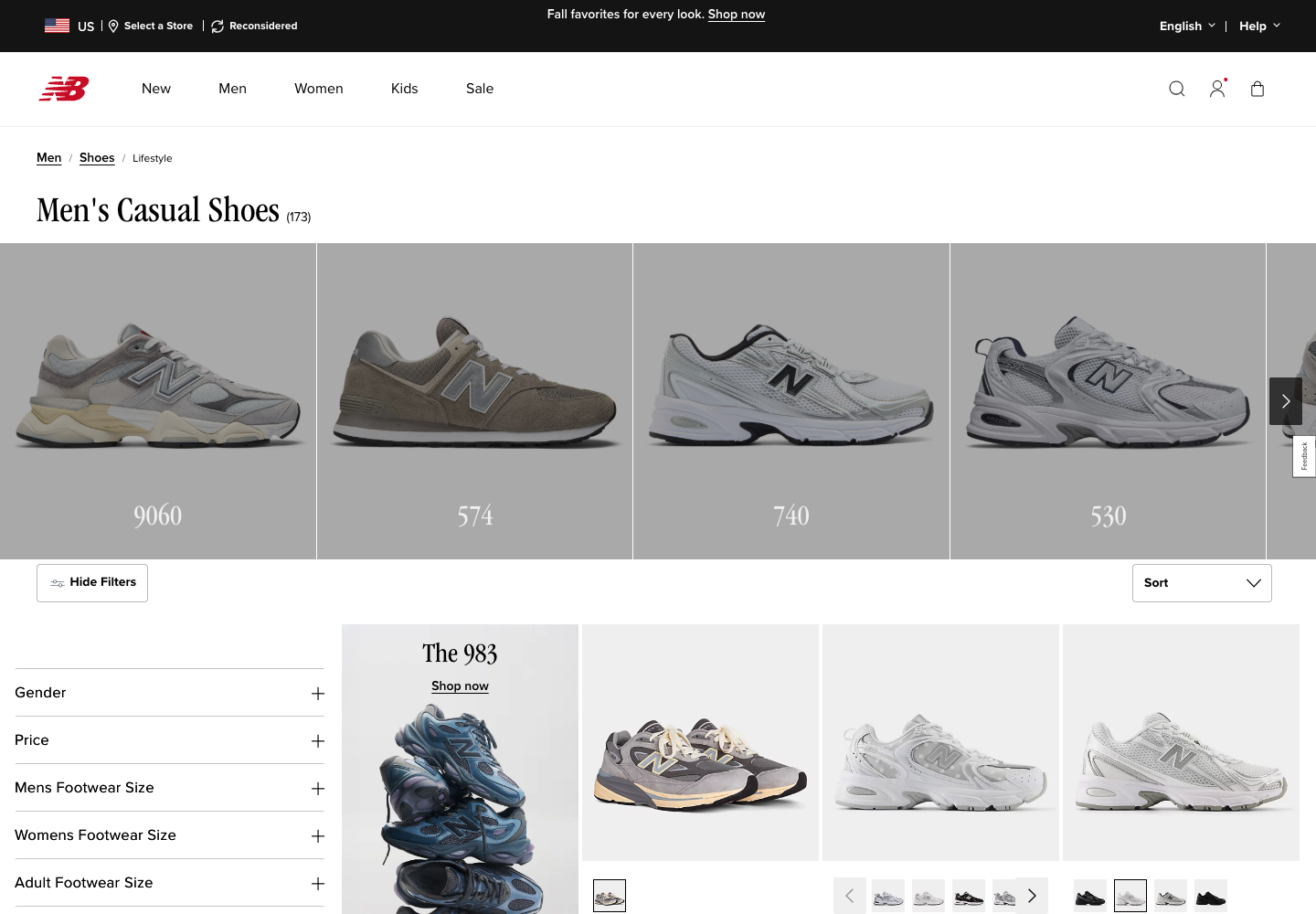
Task: Open the Sort dropdown
Action: (1202, 583)
